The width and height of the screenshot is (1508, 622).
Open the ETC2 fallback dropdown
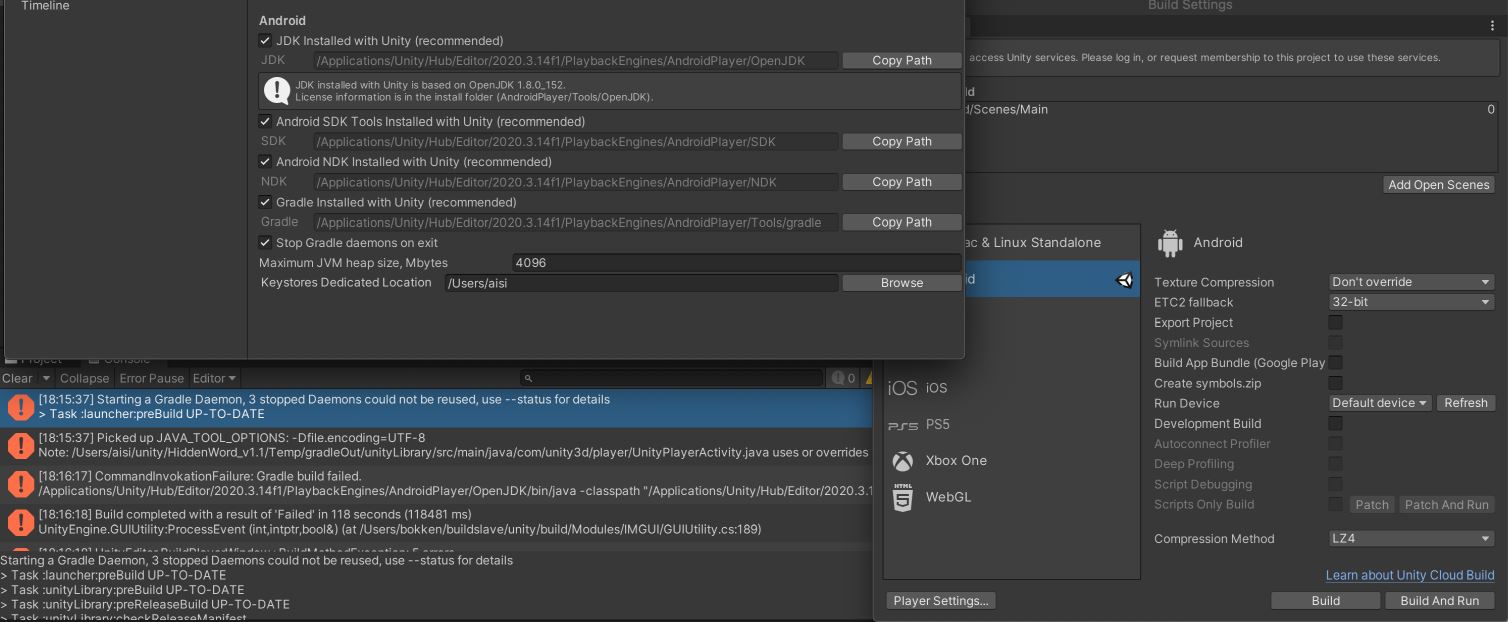[x=1411, y=302]
